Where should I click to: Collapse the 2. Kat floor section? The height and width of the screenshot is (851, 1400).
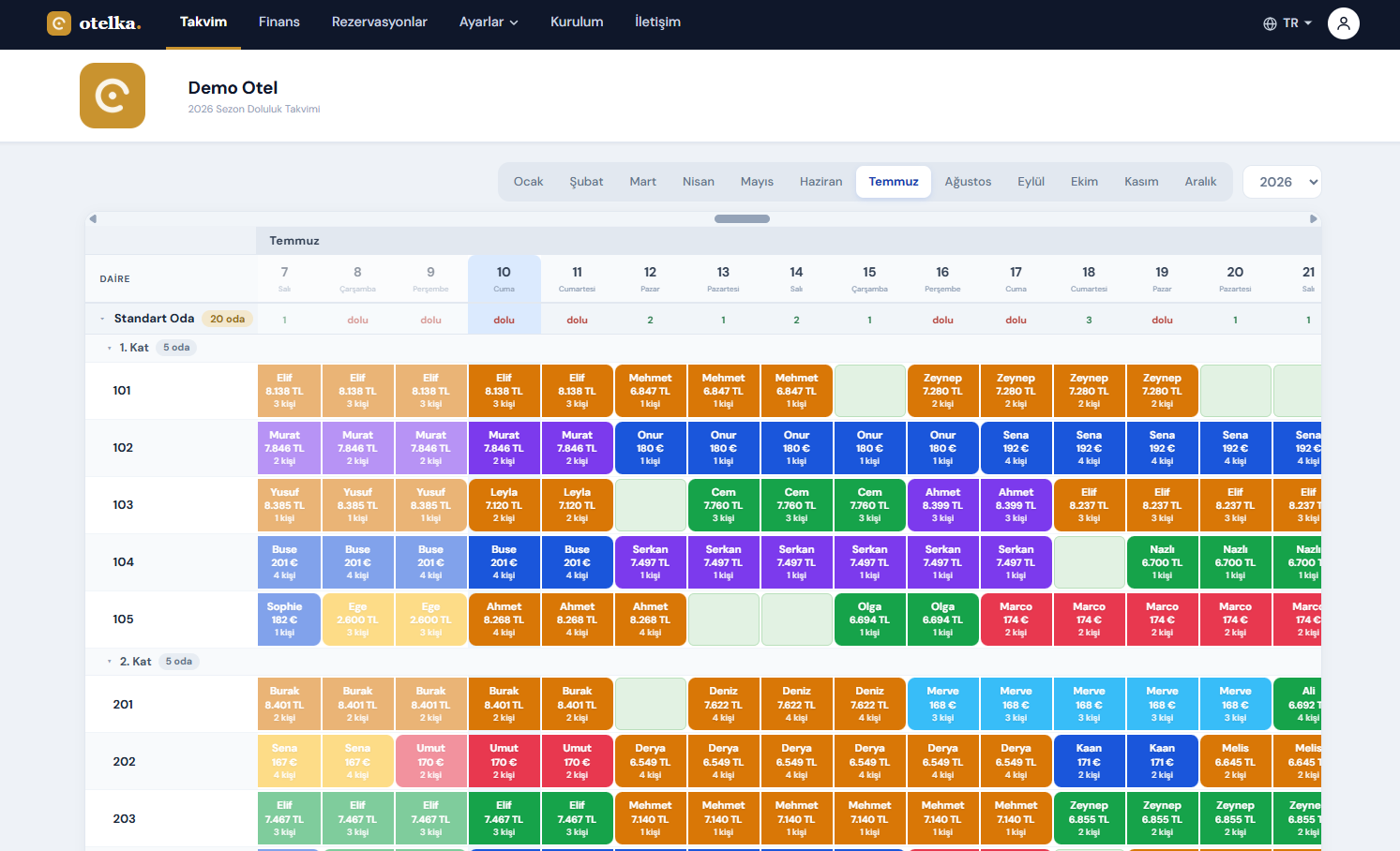110,662
